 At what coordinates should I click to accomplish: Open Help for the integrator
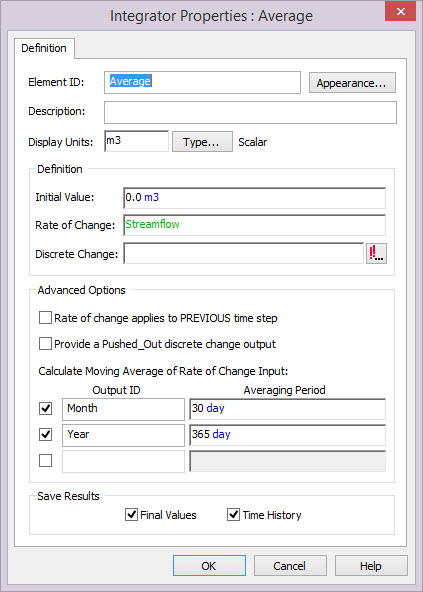(x=371, y=566)
